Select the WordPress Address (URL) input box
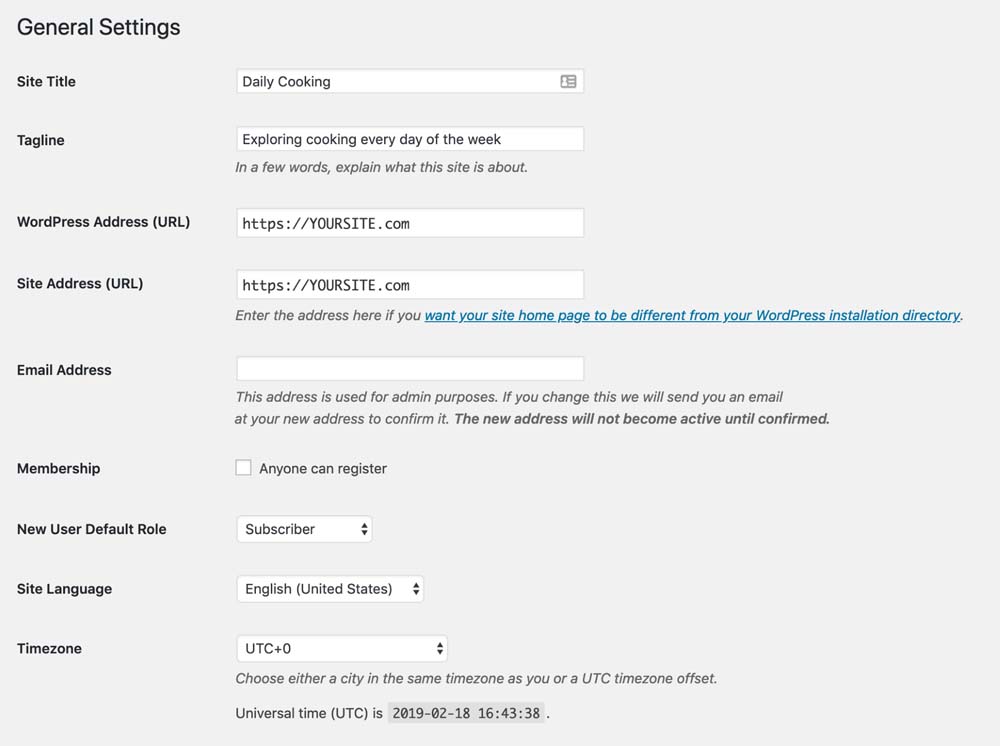This screenshot has width=1000, height=746. (x=409, y=223)
